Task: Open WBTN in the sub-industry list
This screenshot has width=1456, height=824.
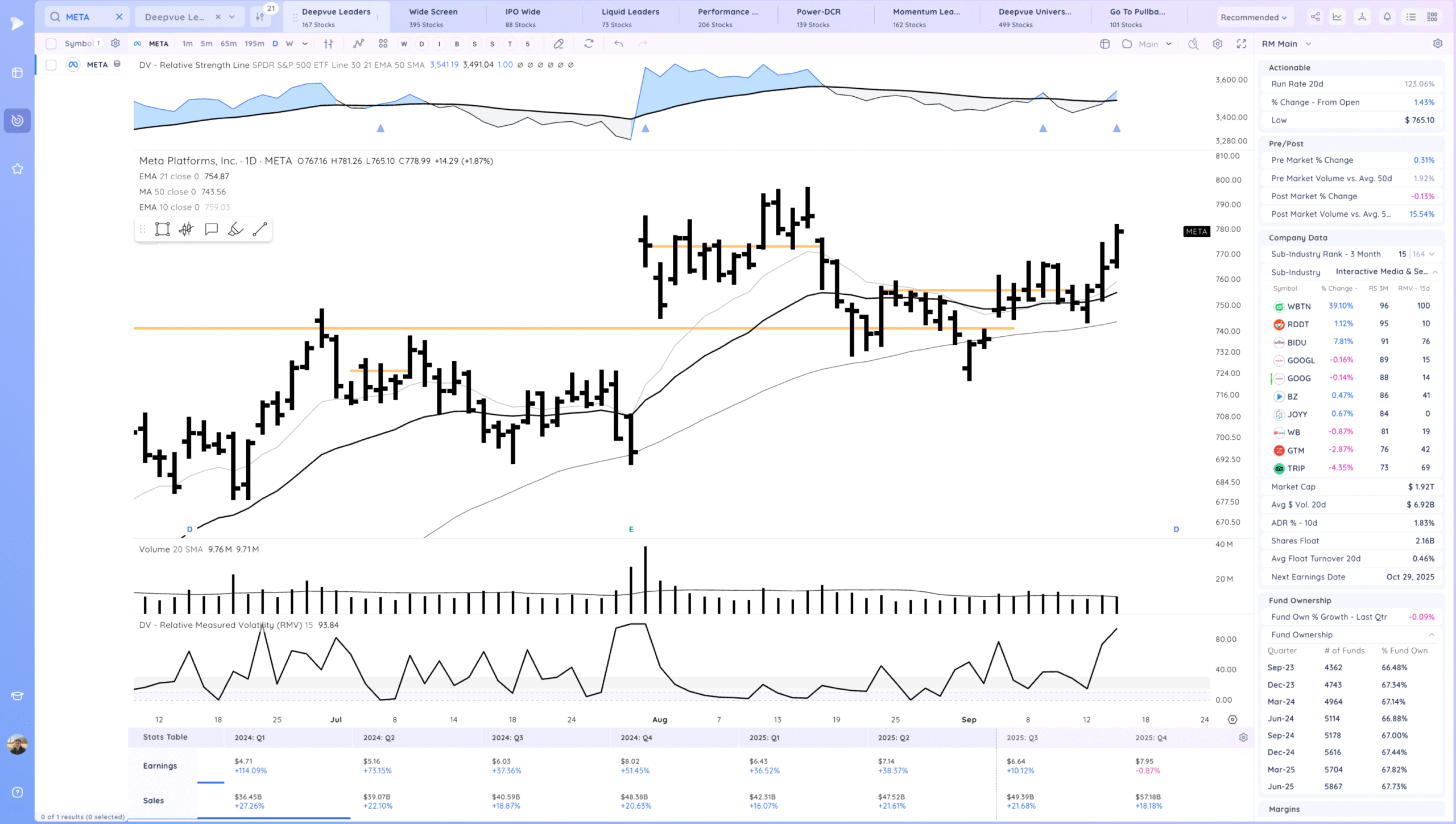Action: coord(1299,306)
